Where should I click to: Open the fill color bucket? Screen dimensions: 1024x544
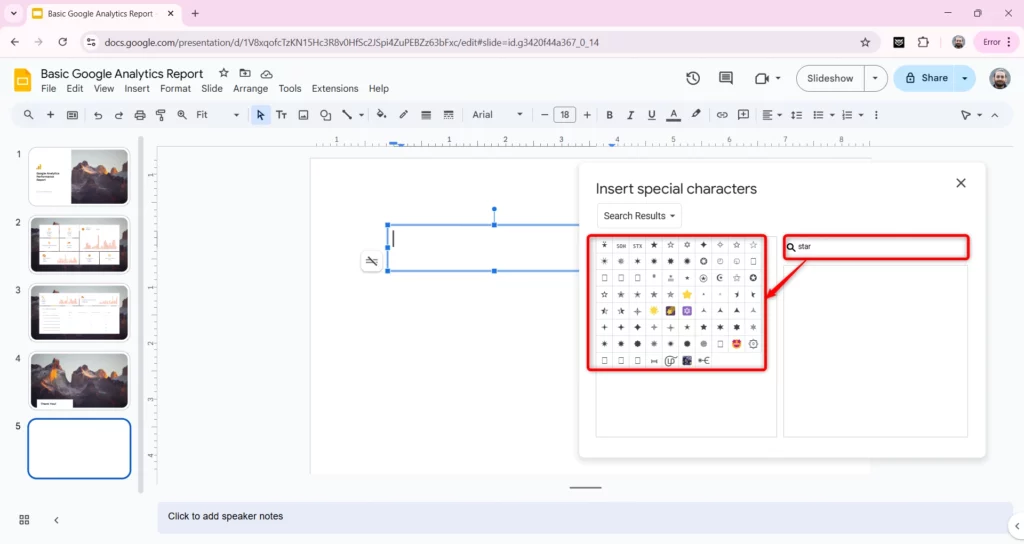coord(381,115)
